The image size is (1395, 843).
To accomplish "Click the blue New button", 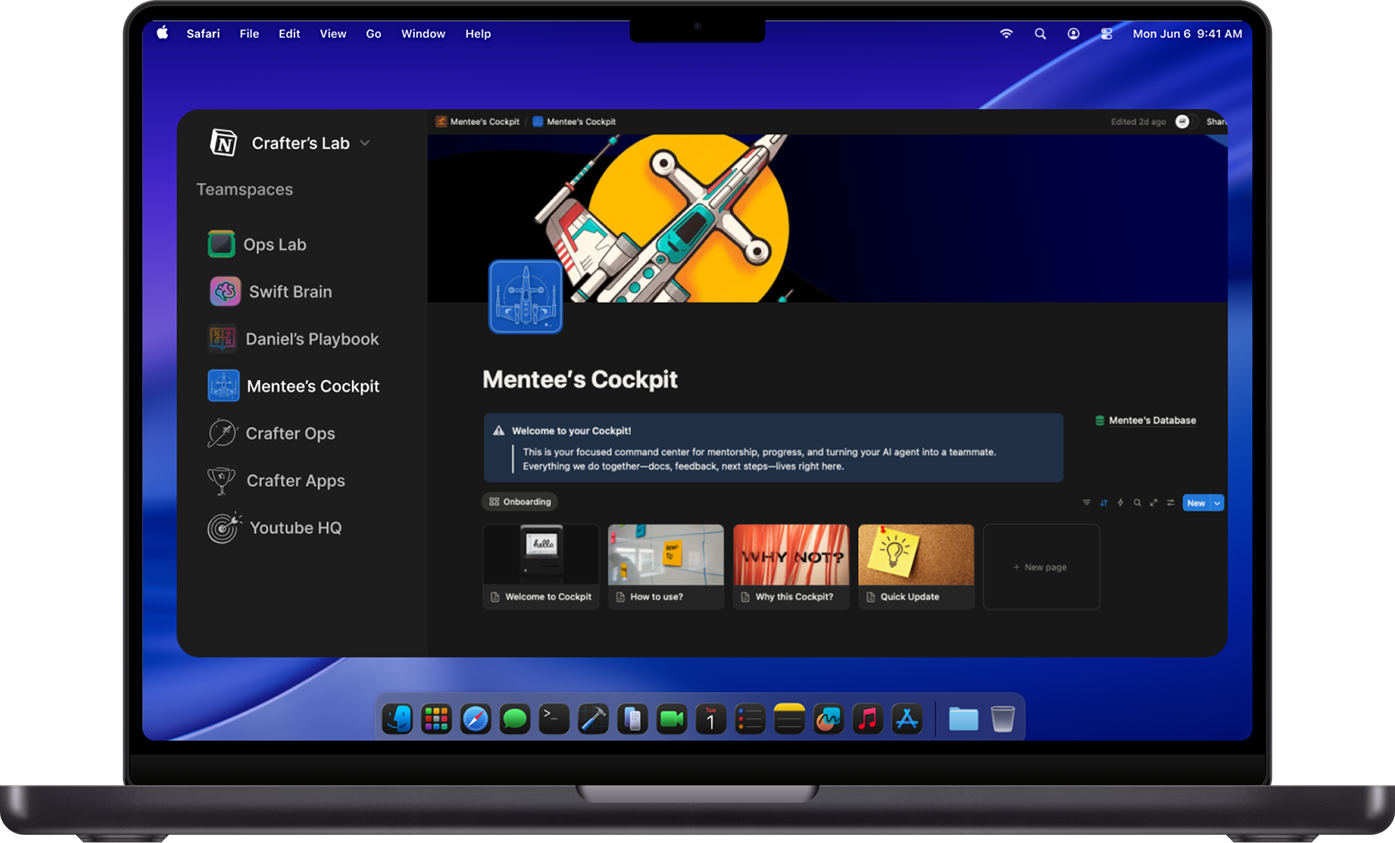I will [x=1196, y=503].
